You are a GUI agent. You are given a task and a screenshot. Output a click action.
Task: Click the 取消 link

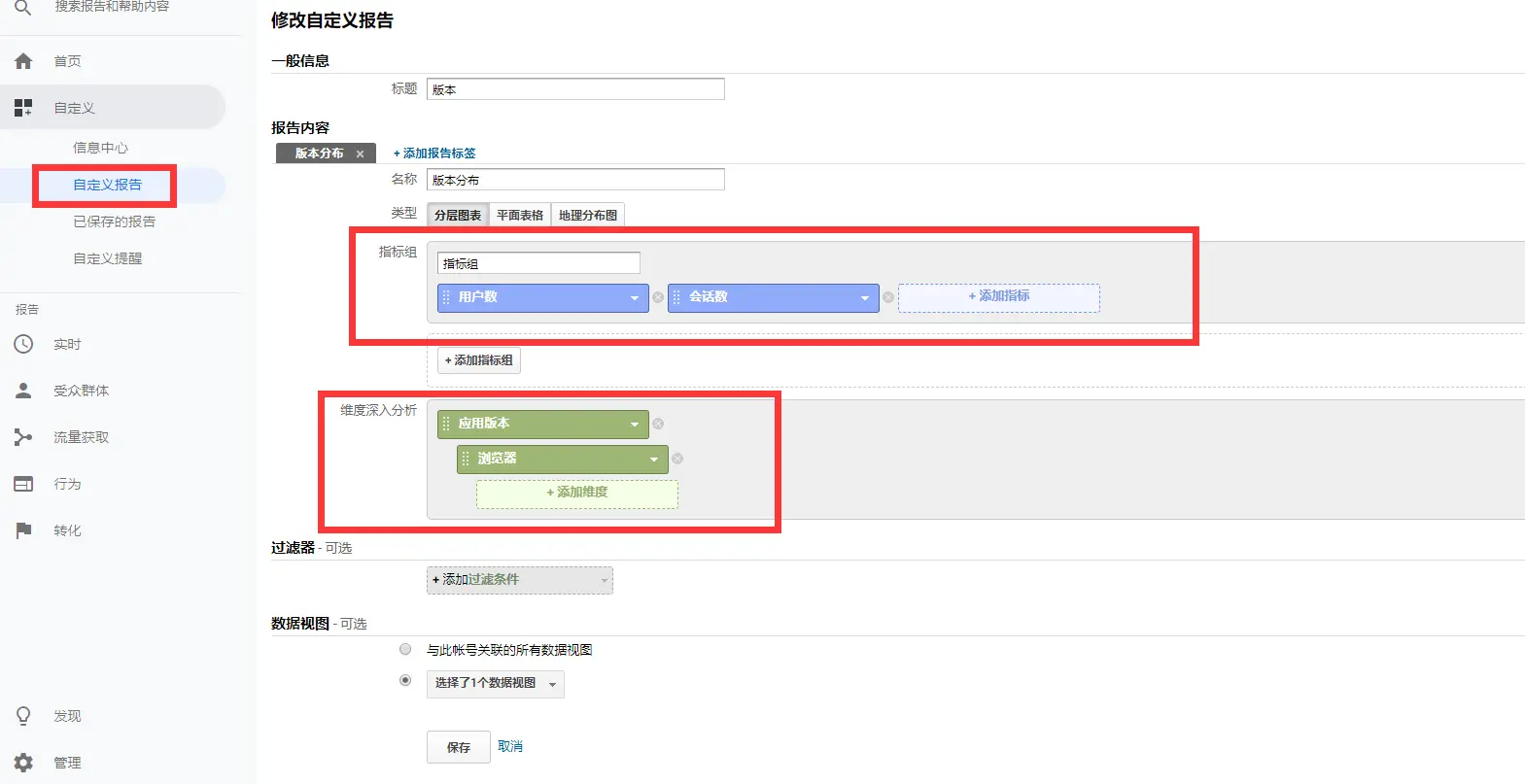(510, 746)
